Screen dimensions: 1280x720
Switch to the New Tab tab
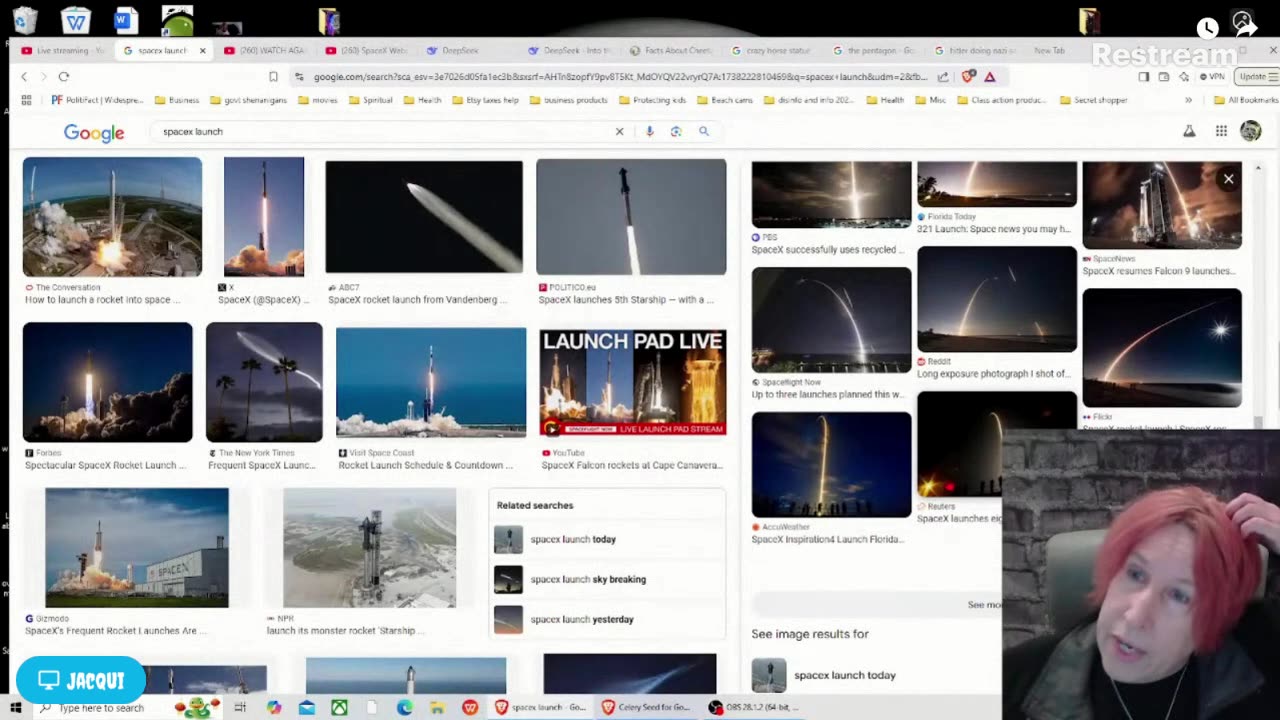(1049, 50)
